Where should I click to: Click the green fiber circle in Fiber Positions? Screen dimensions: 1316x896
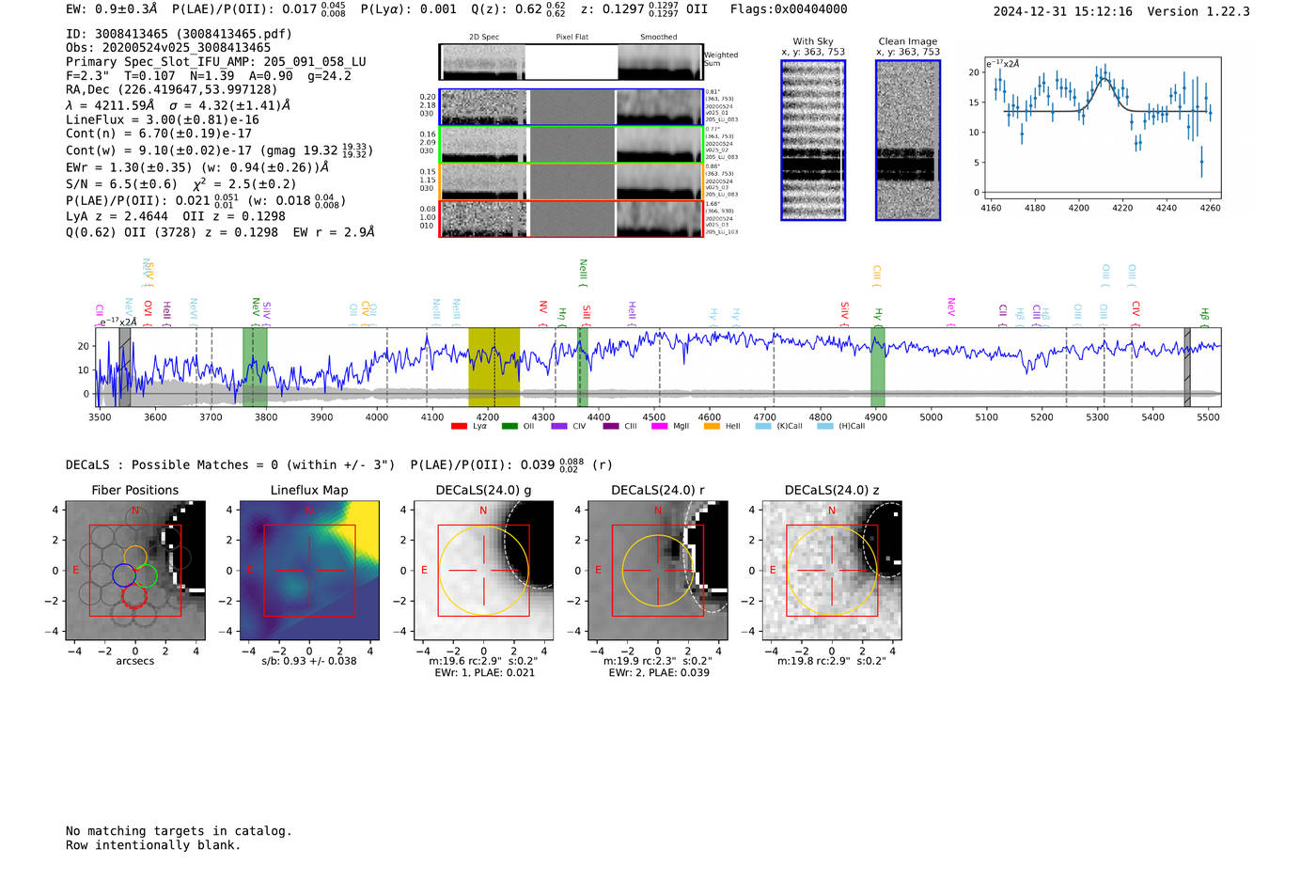point(146,575)
